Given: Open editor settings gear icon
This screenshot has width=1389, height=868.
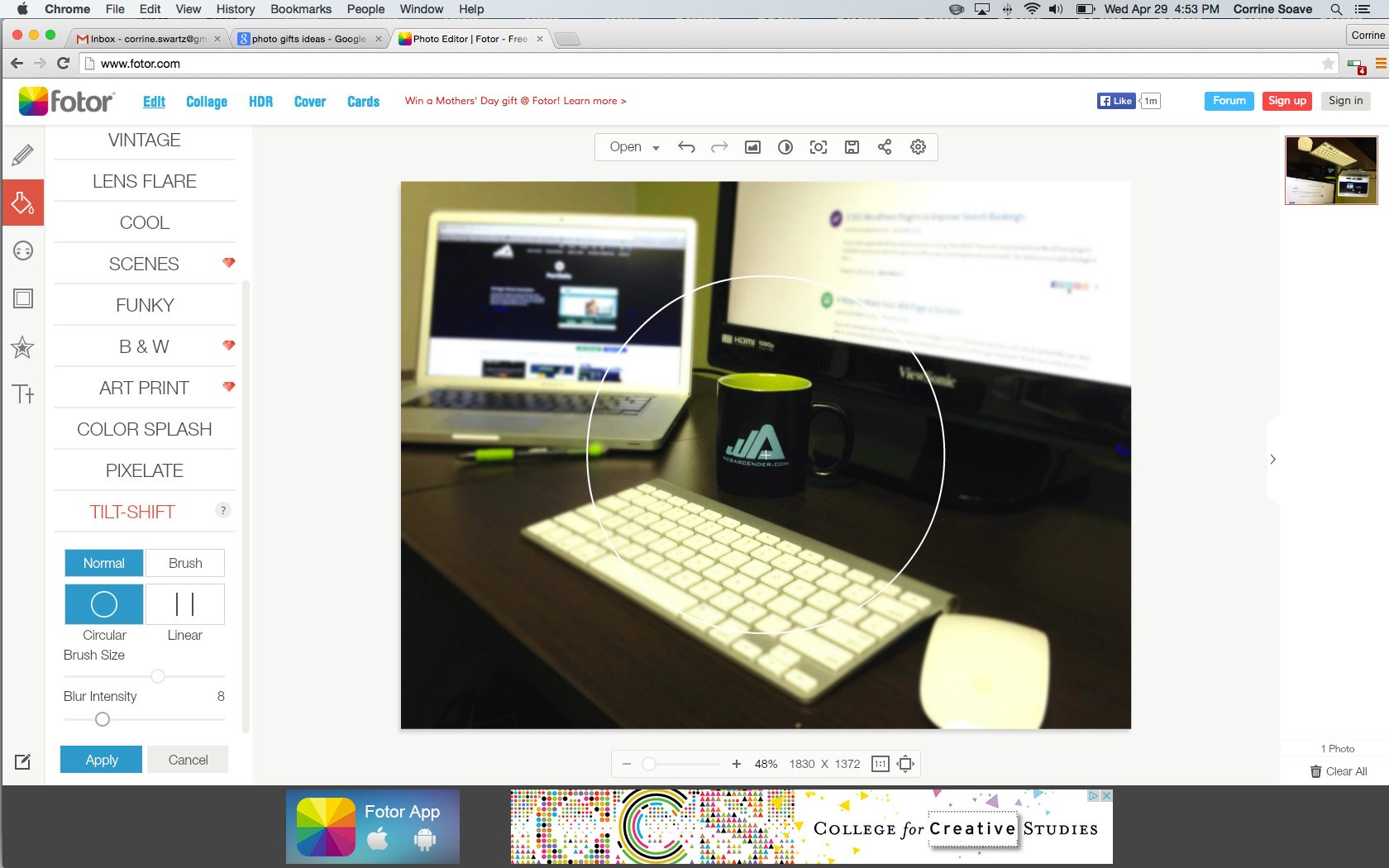Looking at the screenshot, I should (918, 146).
